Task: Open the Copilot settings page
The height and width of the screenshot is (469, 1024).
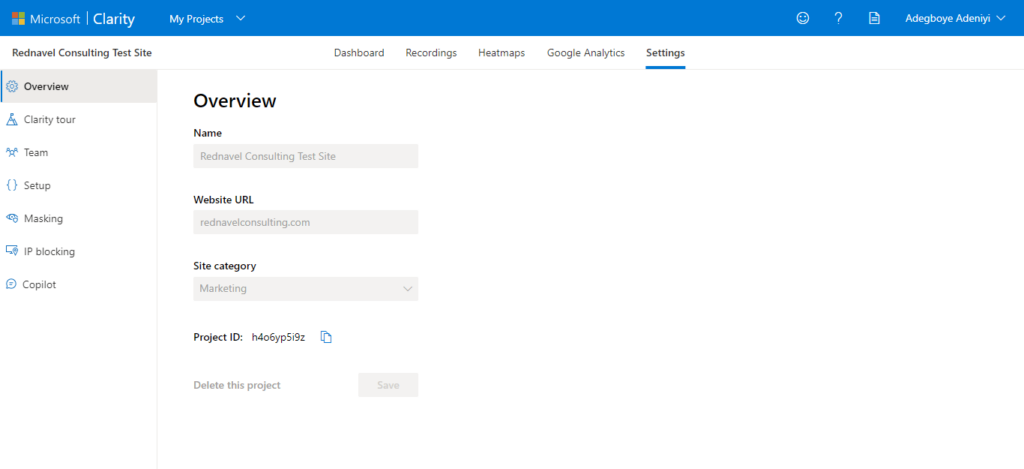Action: point(78,284)
